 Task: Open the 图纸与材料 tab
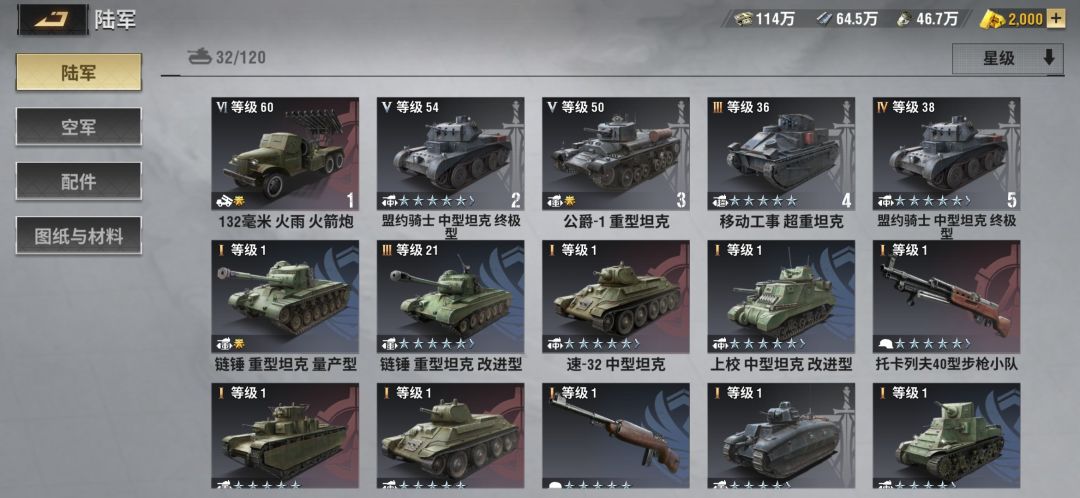click(x=79, y=236)
